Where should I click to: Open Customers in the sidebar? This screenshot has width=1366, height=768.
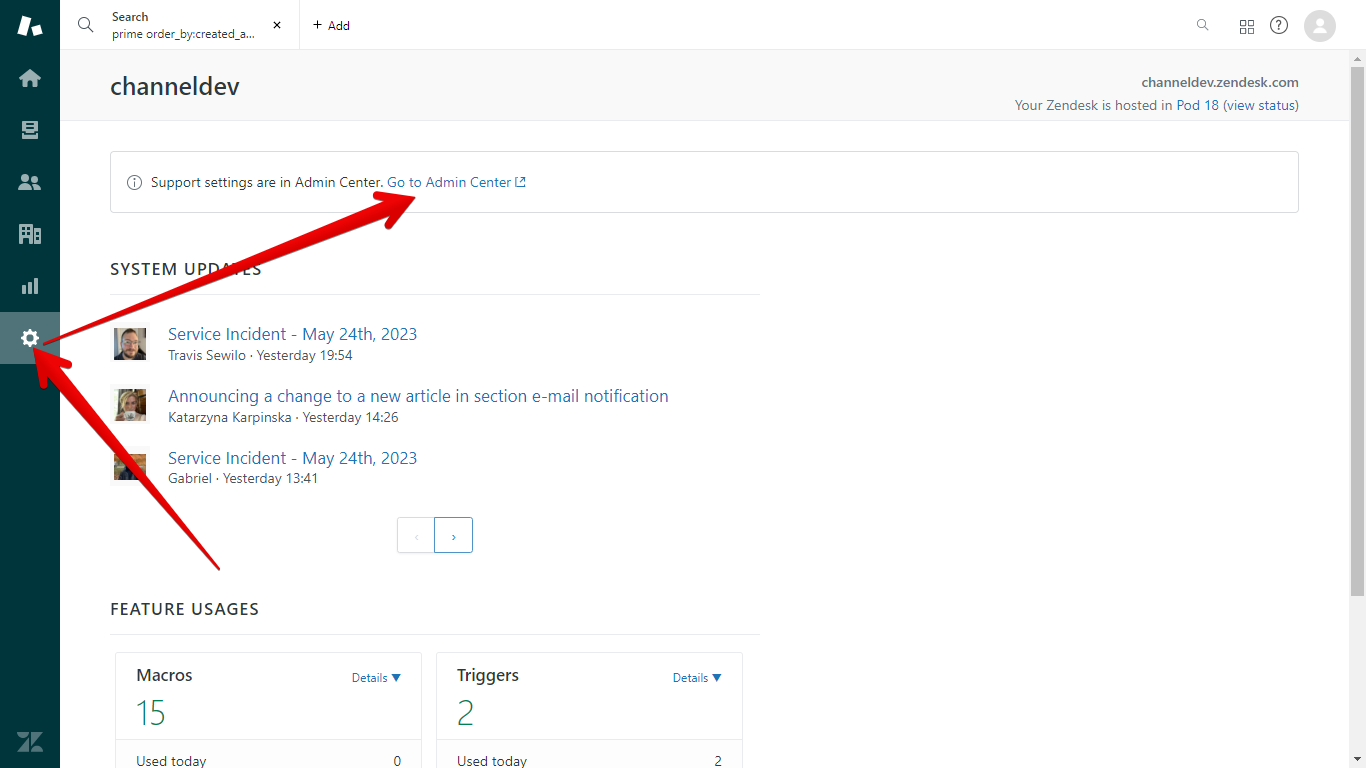coord(30,182)
